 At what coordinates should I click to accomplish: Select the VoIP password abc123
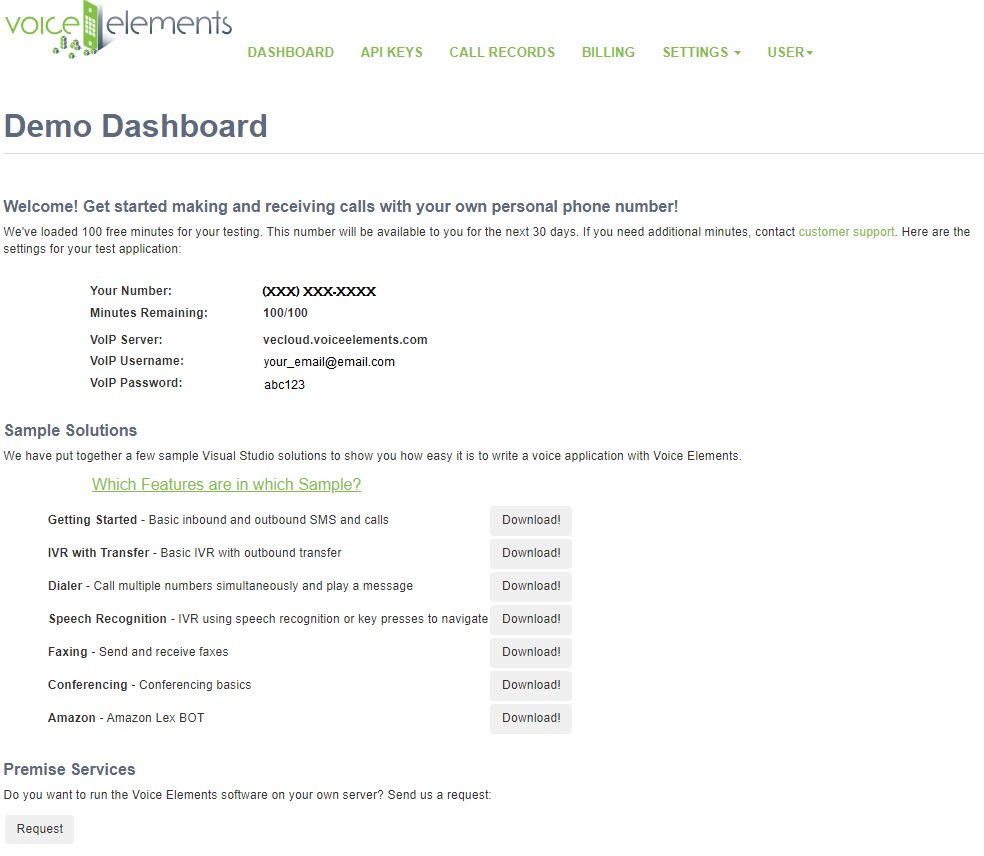coord(284,385)
